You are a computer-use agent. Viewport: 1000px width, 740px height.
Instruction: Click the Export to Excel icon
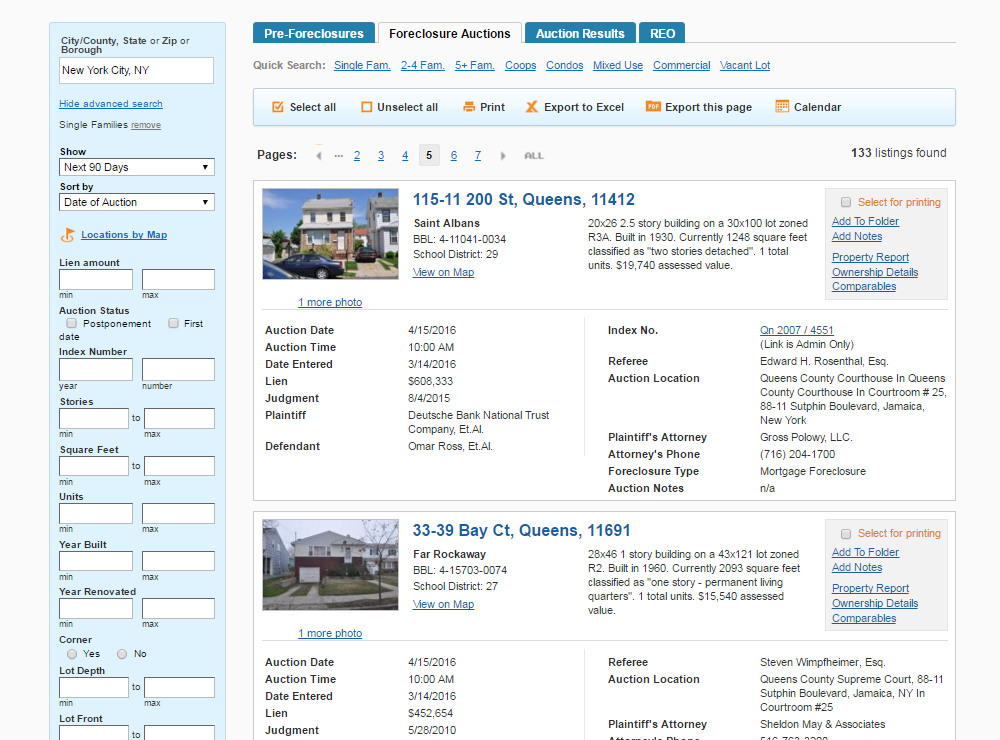pos(531,107)
